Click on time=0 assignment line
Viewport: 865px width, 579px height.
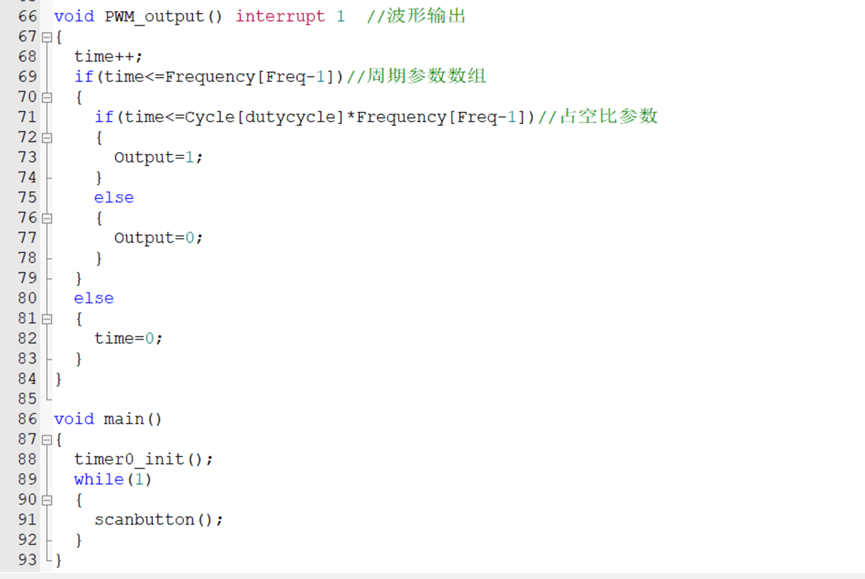(128, 339)
